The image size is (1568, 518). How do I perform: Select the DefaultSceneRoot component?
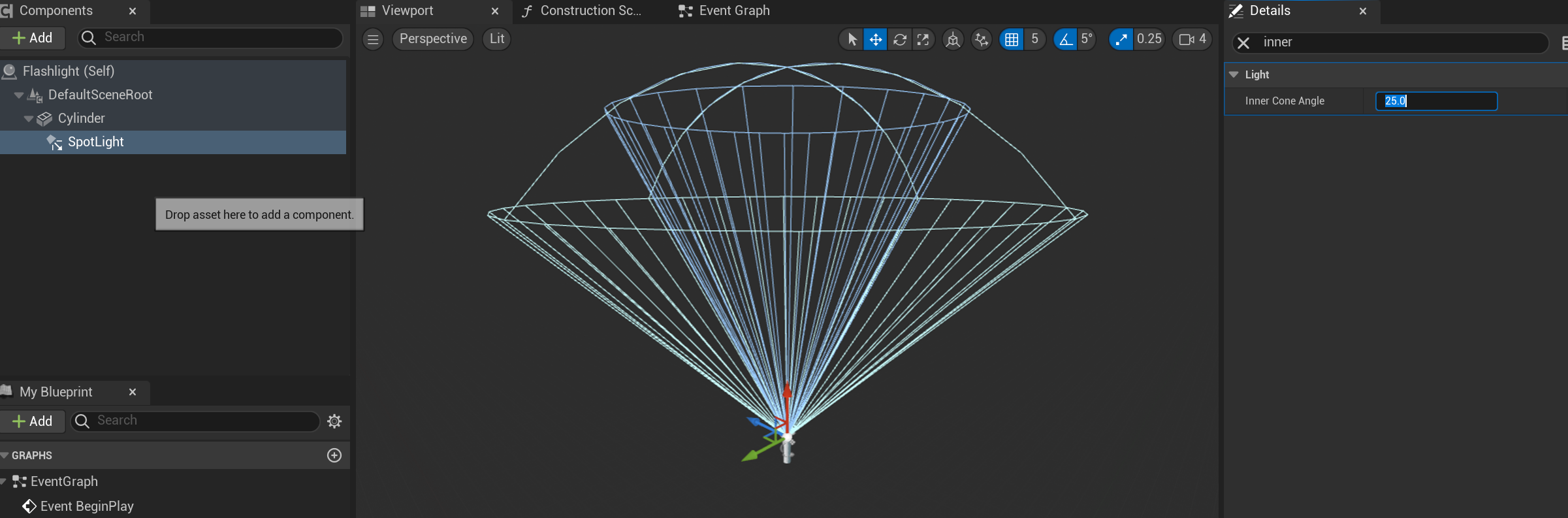(x=100, y=95)
